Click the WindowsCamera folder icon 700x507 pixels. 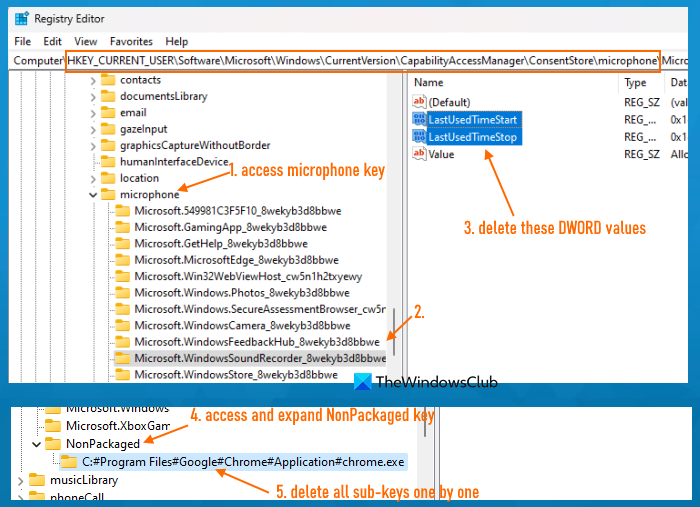tap(123, 325)
